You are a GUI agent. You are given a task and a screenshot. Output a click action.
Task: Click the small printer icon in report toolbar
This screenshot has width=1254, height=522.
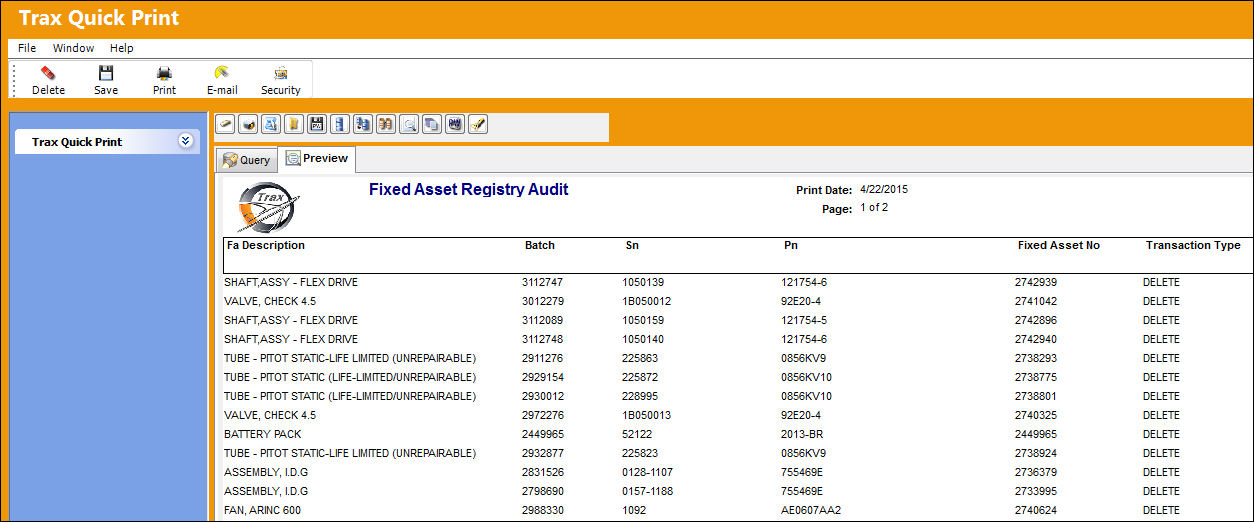(x=249, y=125)
